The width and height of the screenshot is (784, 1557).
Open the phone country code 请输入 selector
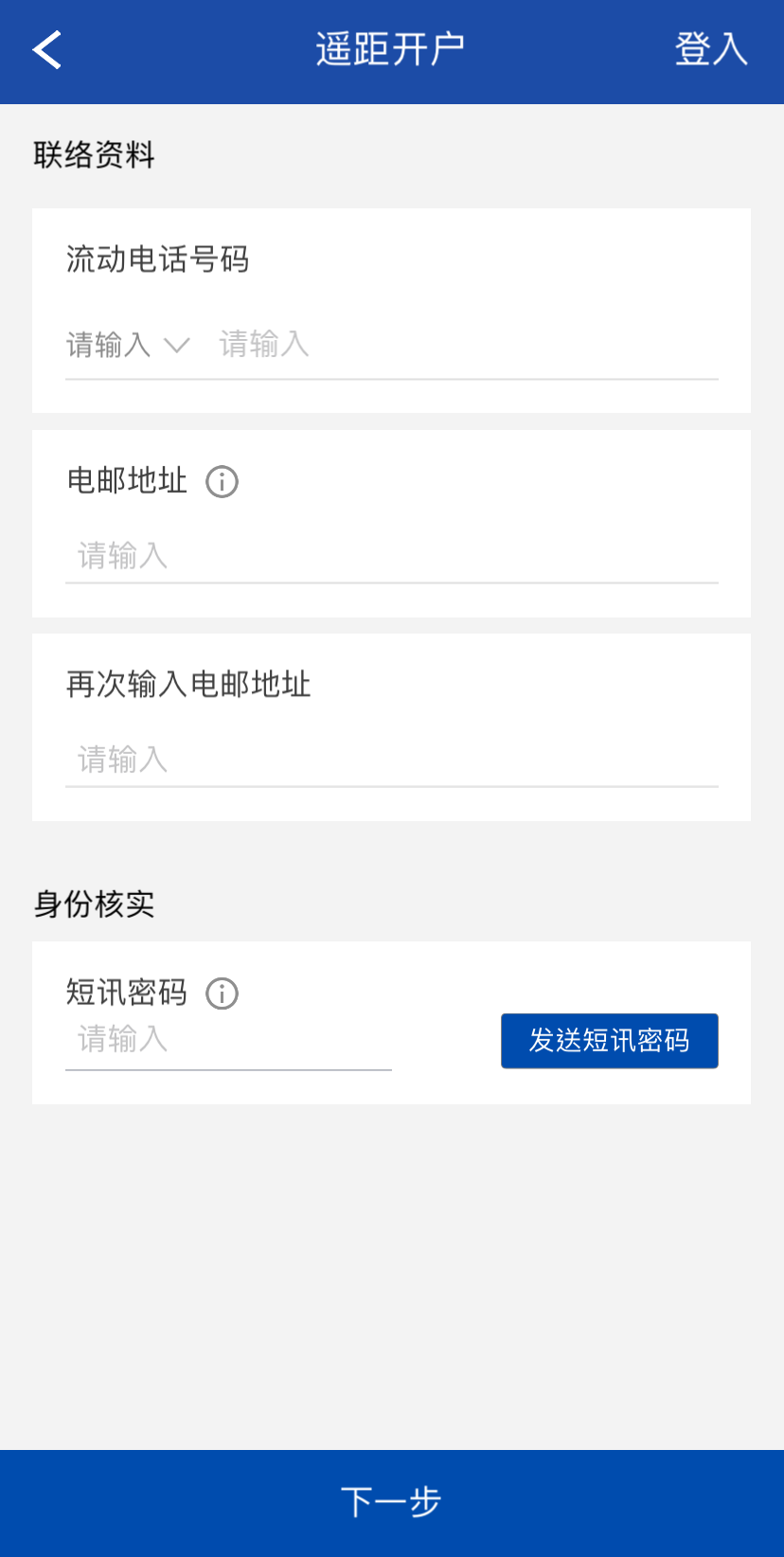click(109, 345)
